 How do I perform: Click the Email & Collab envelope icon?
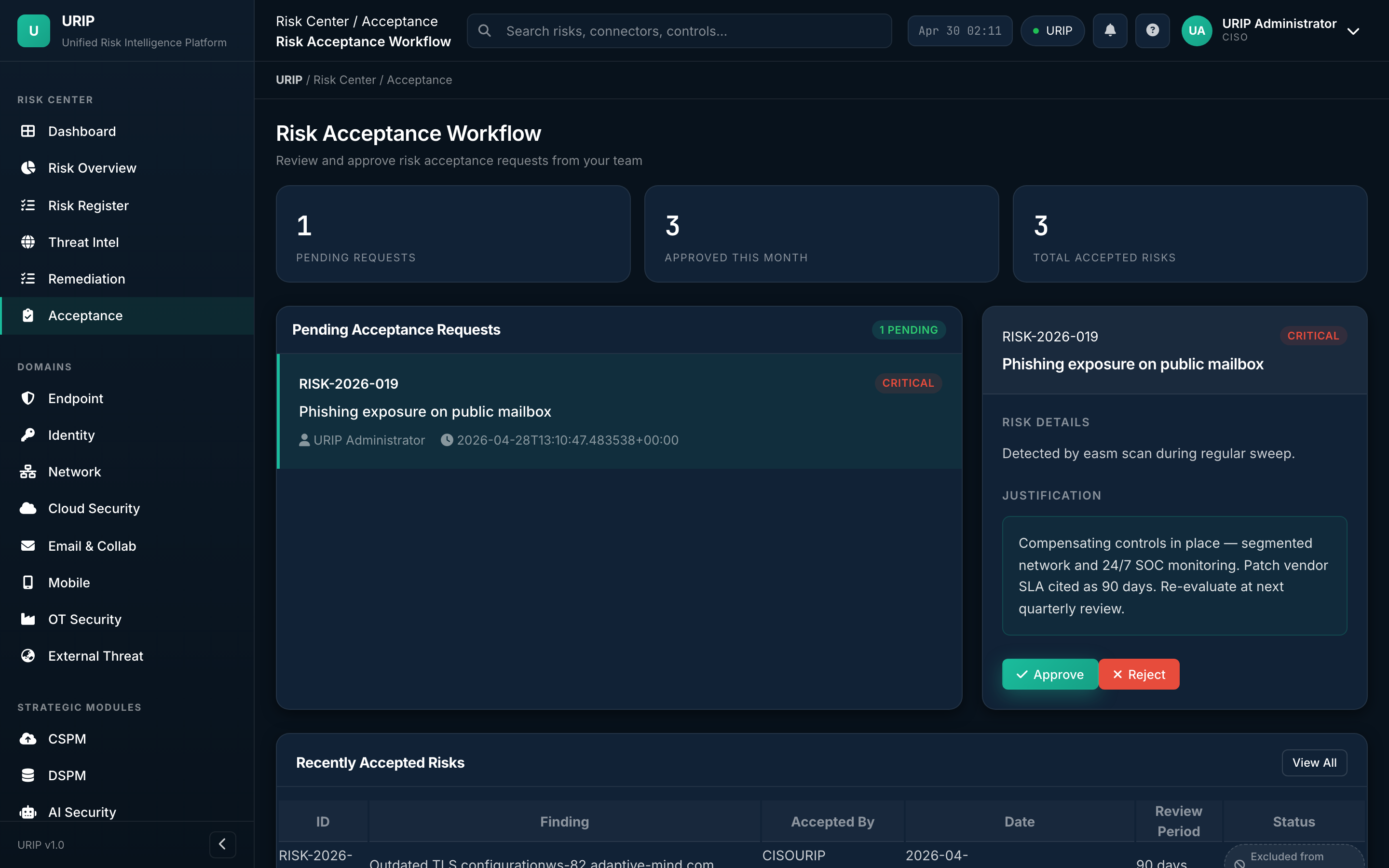point(27,545)
